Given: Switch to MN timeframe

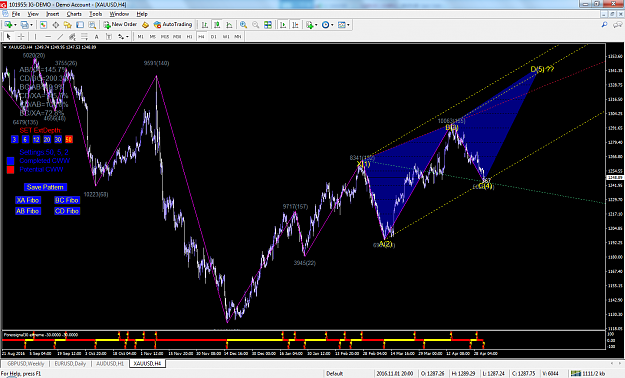Looking at the screenshot, I should pyautogui.click(x=238, y=37).
